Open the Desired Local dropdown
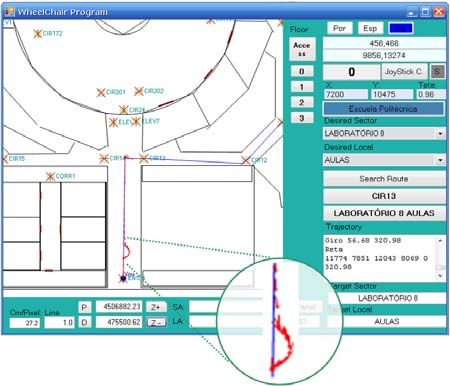Image resolution: width=450 pixels, height=386 pixels. 440,160
